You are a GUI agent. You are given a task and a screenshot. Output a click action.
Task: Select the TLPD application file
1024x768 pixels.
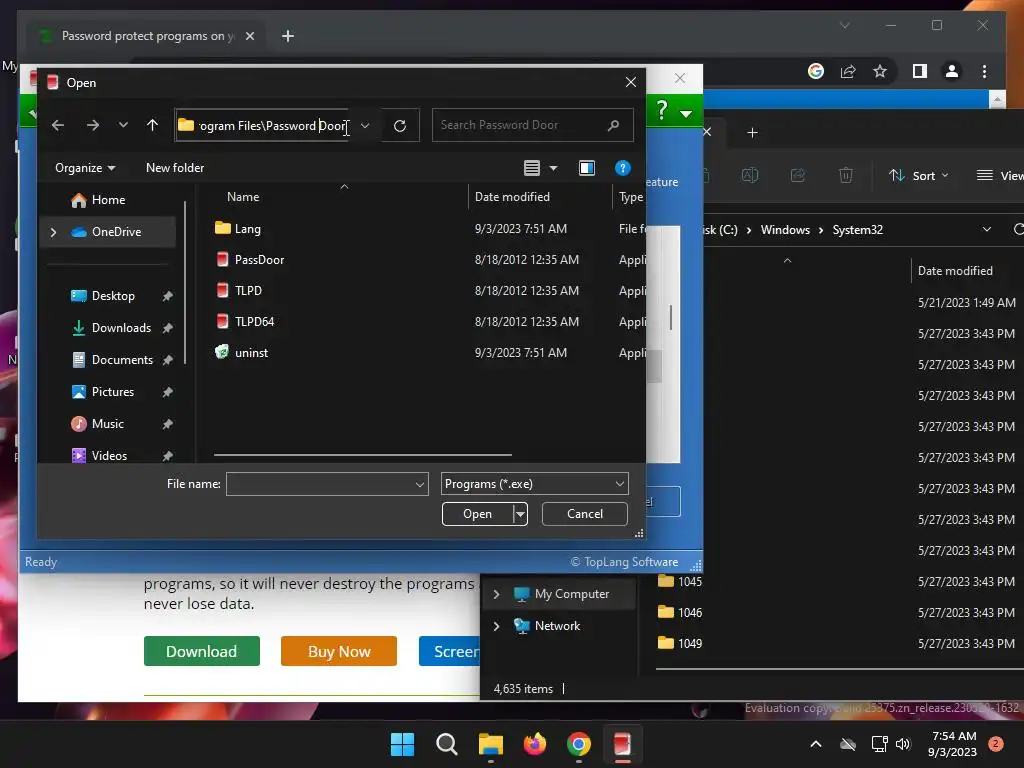coord(248,291)
